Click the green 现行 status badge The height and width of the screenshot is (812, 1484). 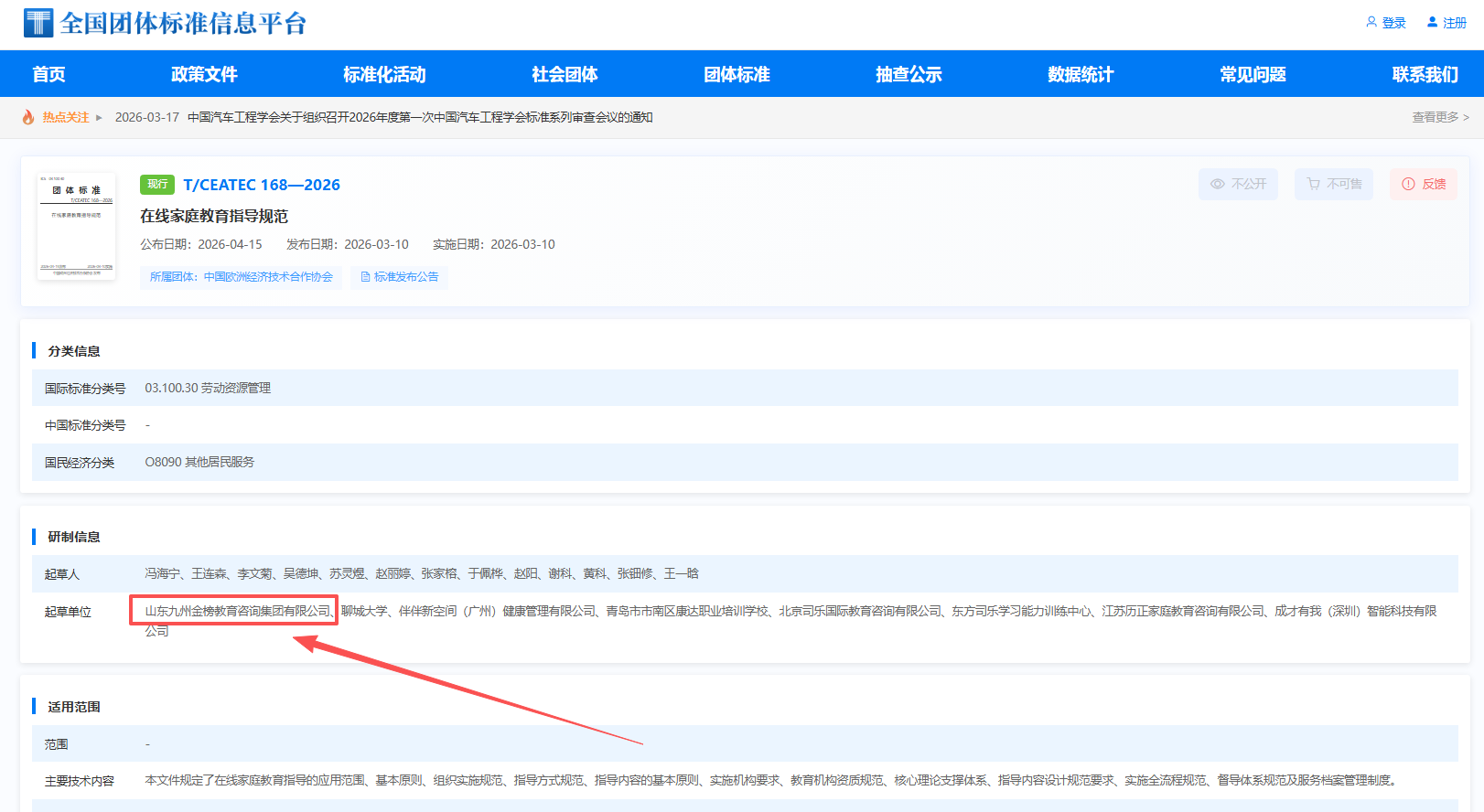[156, 185]
